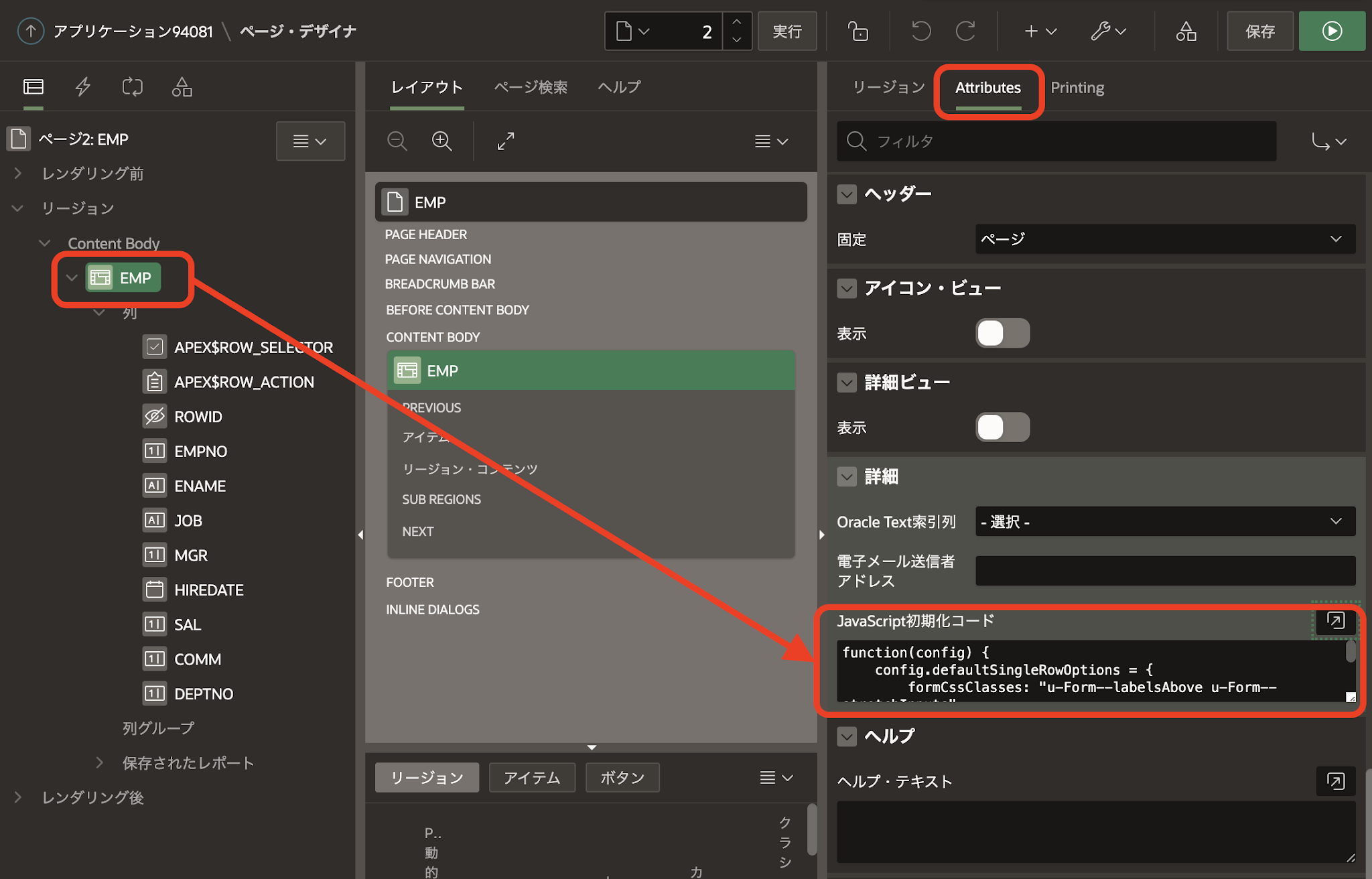Click the Dynamic Actions lightning icon
The height and width of the screenshot is (879, 1372).
(82, 87)
